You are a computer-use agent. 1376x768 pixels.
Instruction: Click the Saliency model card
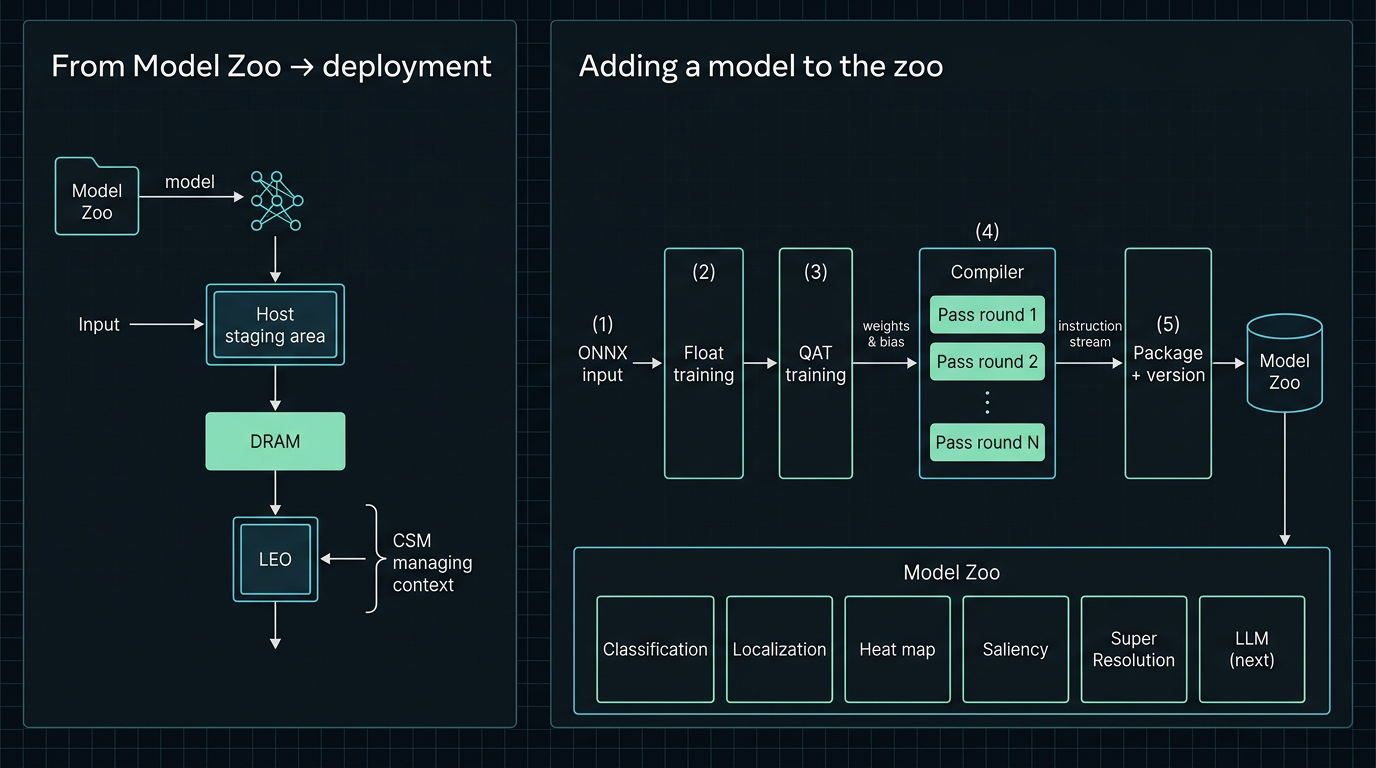coord(1015,649)
